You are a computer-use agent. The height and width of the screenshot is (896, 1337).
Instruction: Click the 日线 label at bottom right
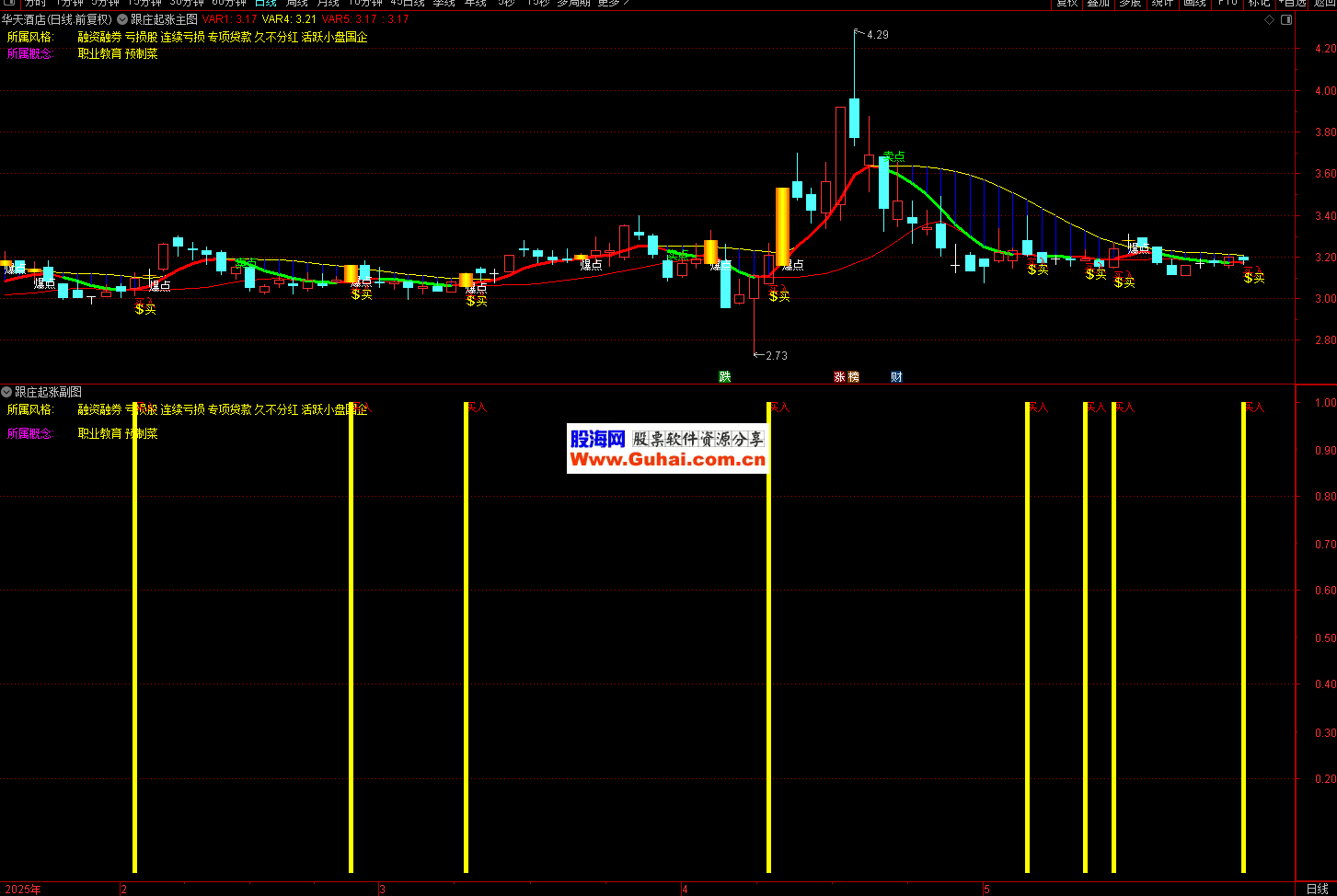tap(1317, 889)
